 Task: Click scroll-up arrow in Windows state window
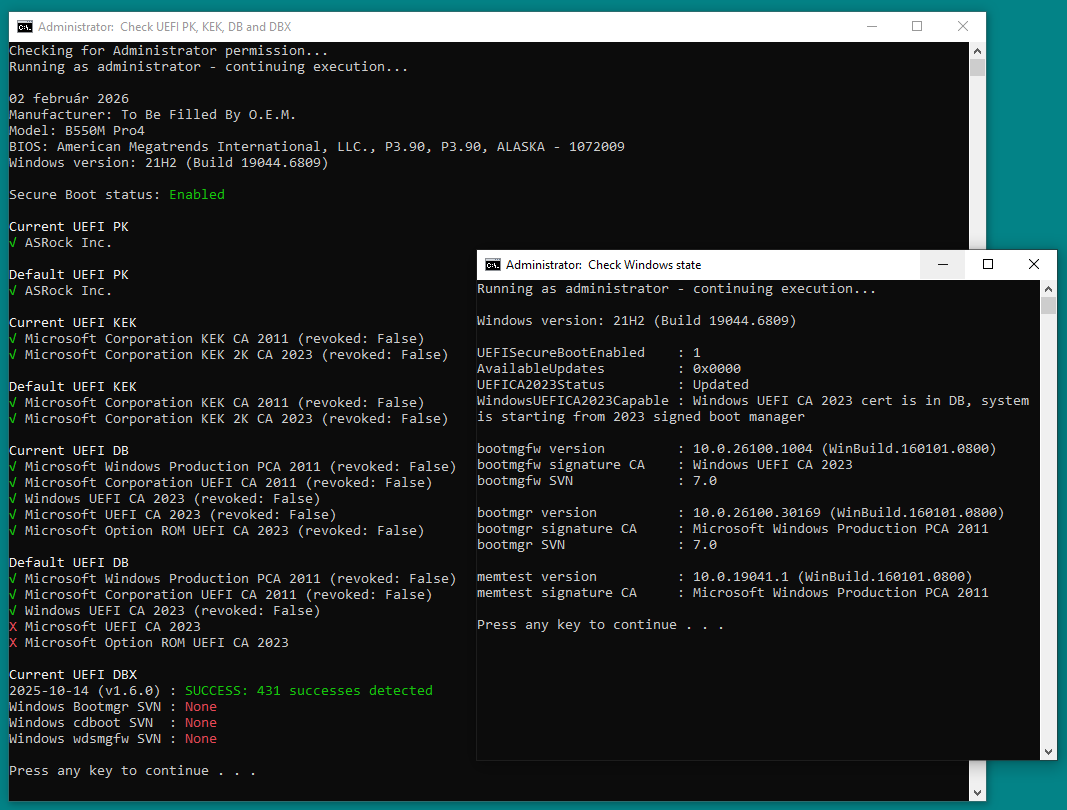pos(1048,289)
